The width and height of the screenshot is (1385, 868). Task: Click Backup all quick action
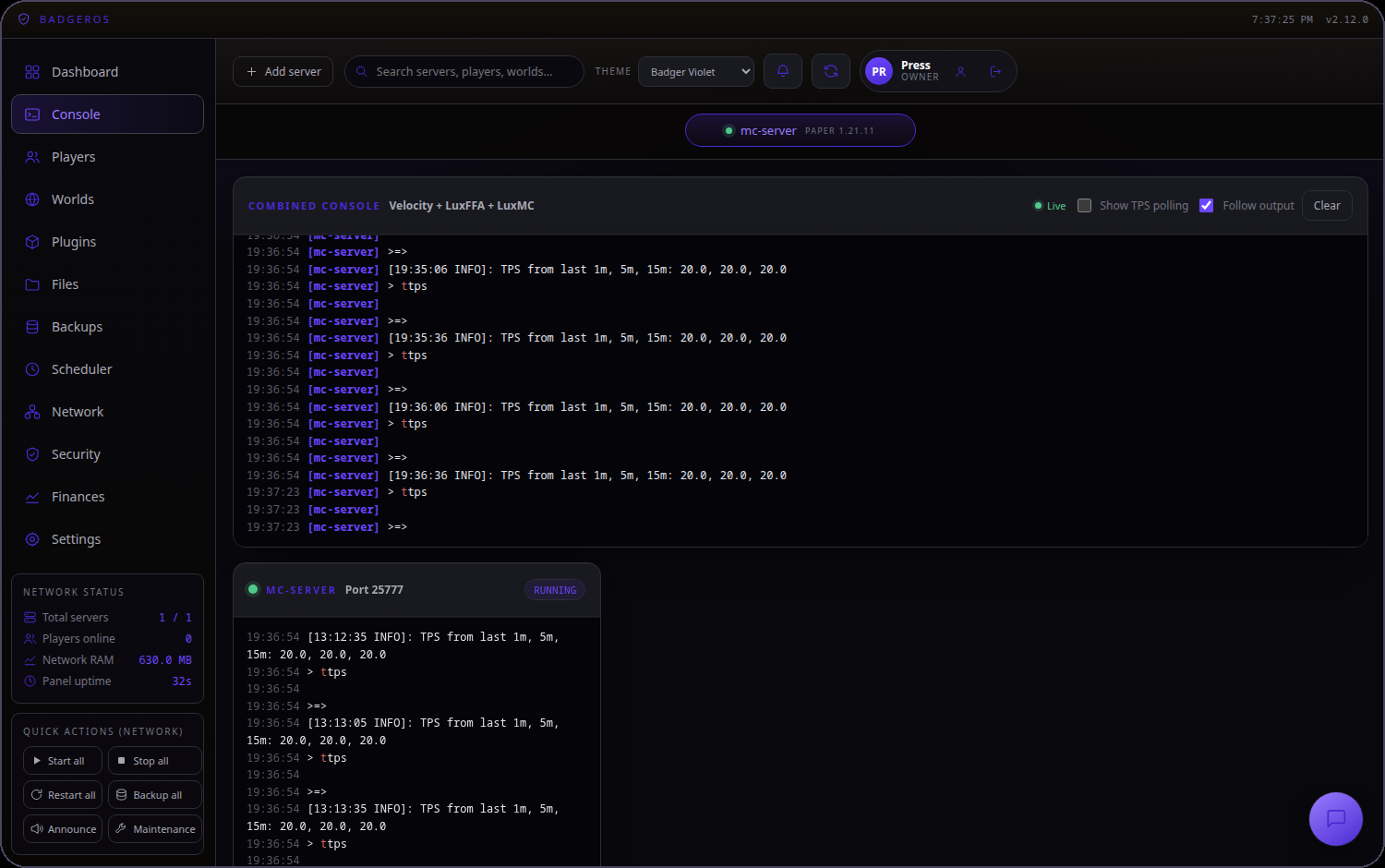tap(155, 795)
